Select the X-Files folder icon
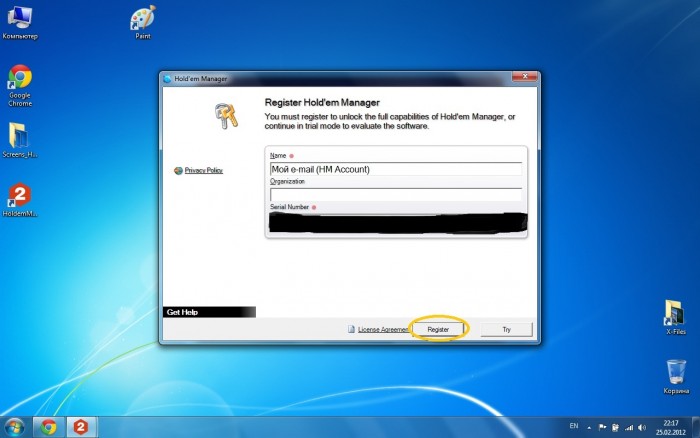Viewport: 700px width, 438px height. [675, 317]
